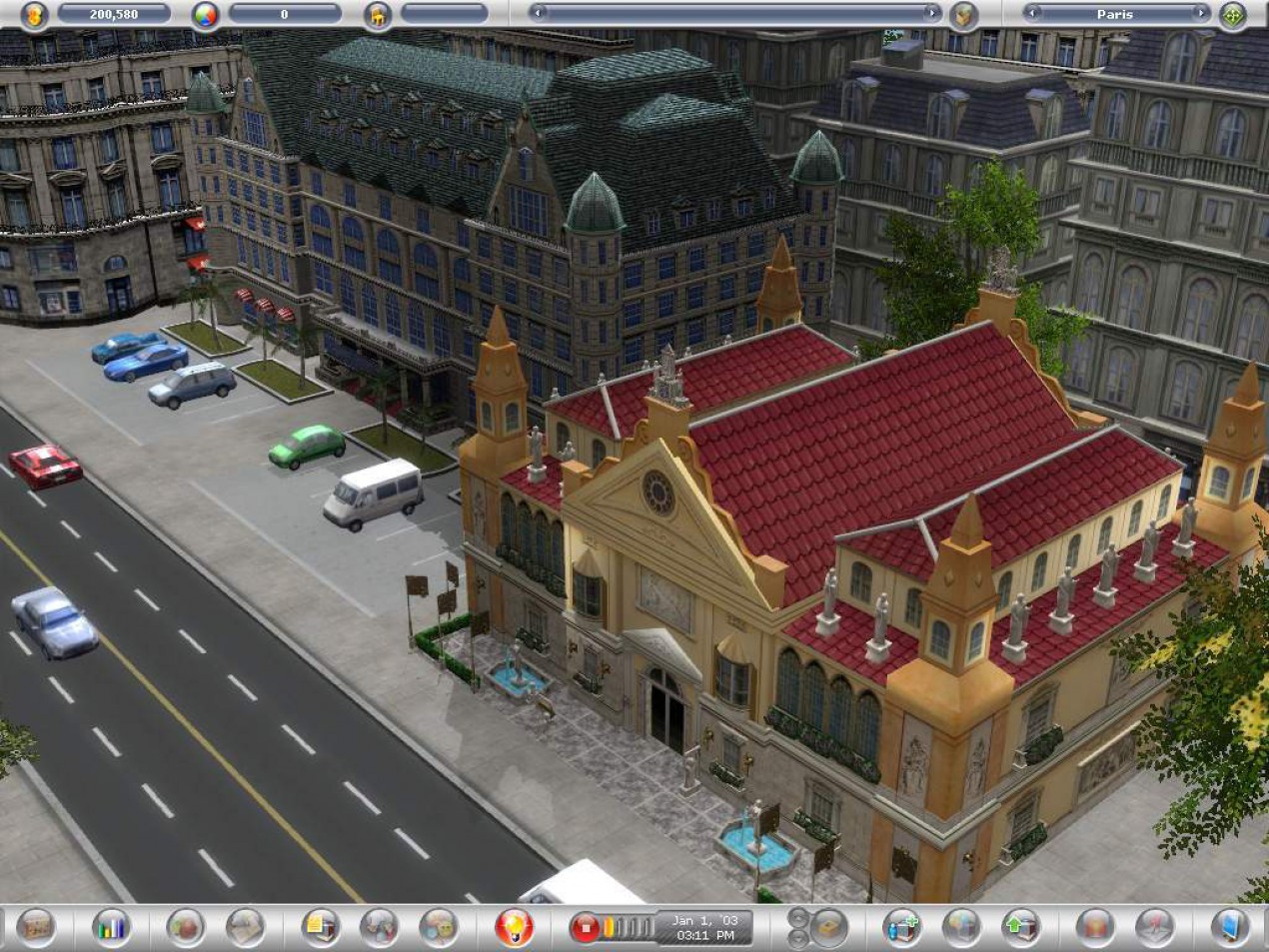Open the recipe papers icon

point(245,928)
